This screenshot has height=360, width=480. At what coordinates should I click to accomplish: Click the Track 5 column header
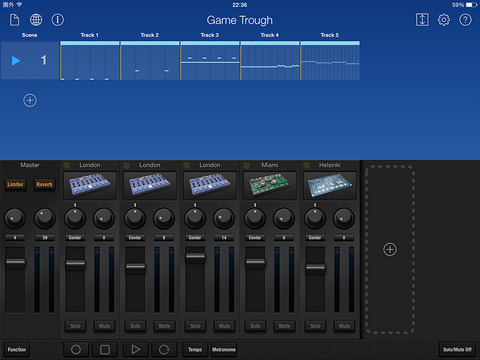click(x=330, y=35)
